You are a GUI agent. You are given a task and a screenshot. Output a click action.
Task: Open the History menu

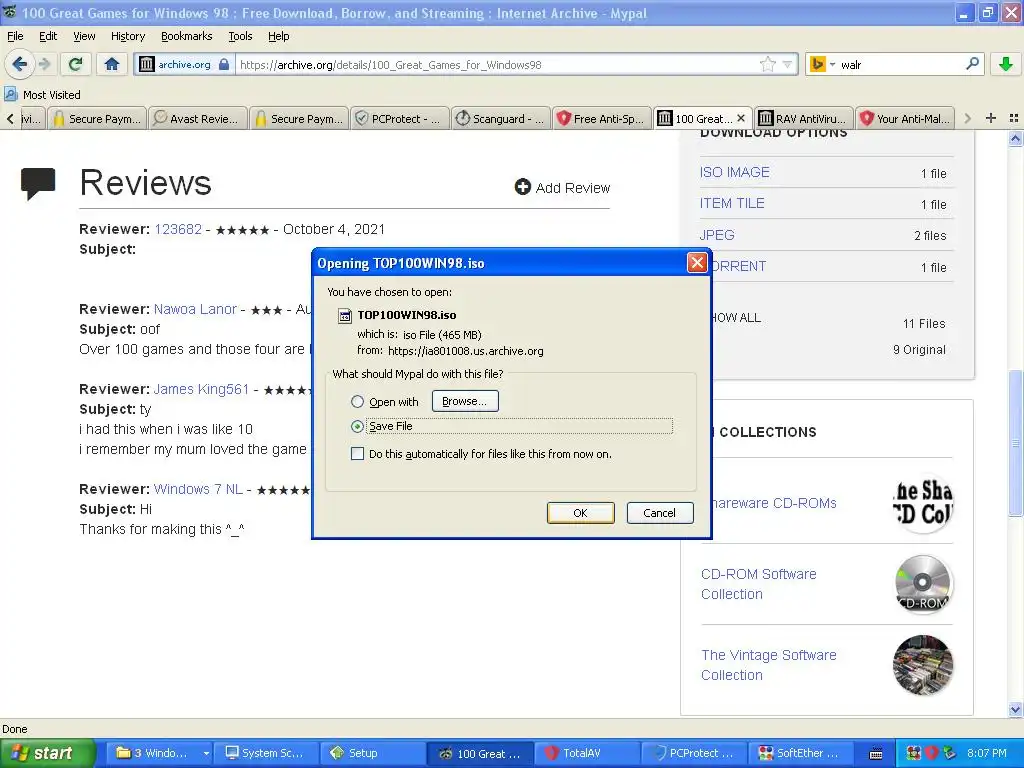128,36
